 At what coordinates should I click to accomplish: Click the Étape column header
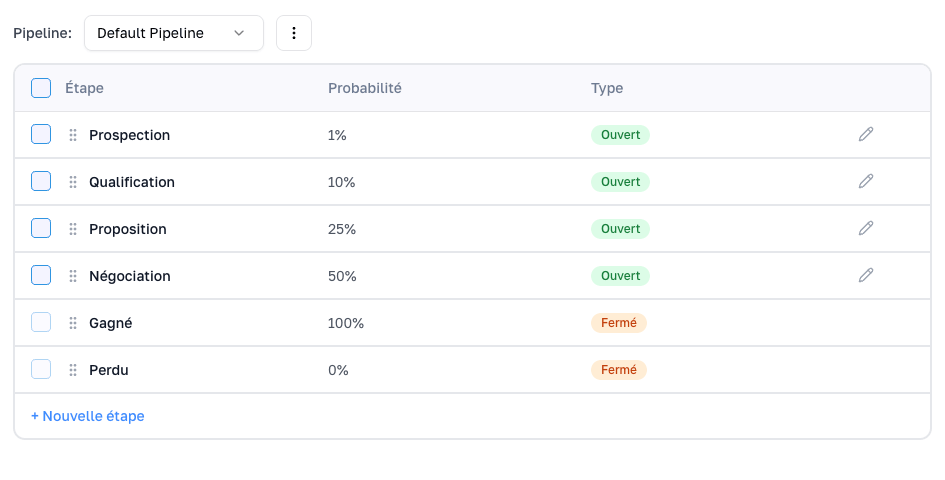coord(84,88)
